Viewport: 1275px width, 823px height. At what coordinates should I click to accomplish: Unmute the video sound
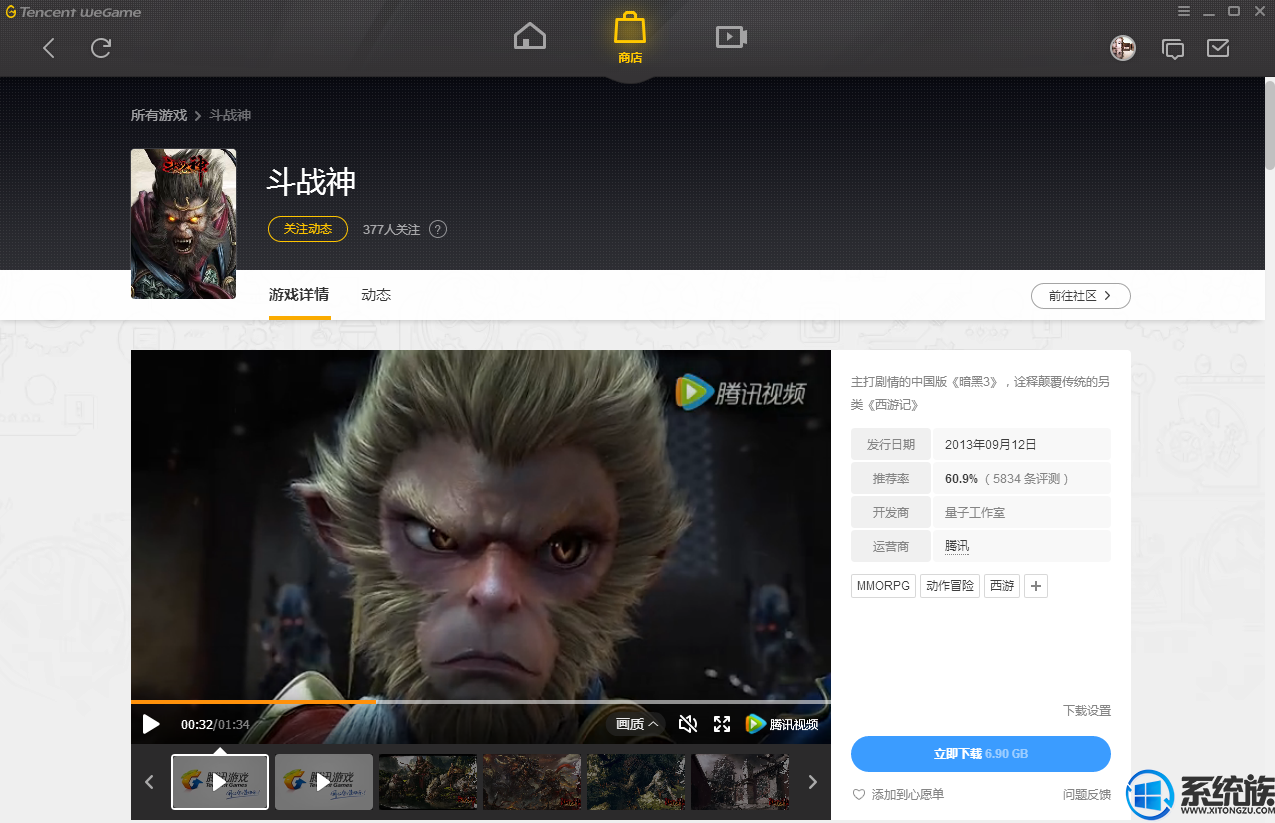coord(687,724)
